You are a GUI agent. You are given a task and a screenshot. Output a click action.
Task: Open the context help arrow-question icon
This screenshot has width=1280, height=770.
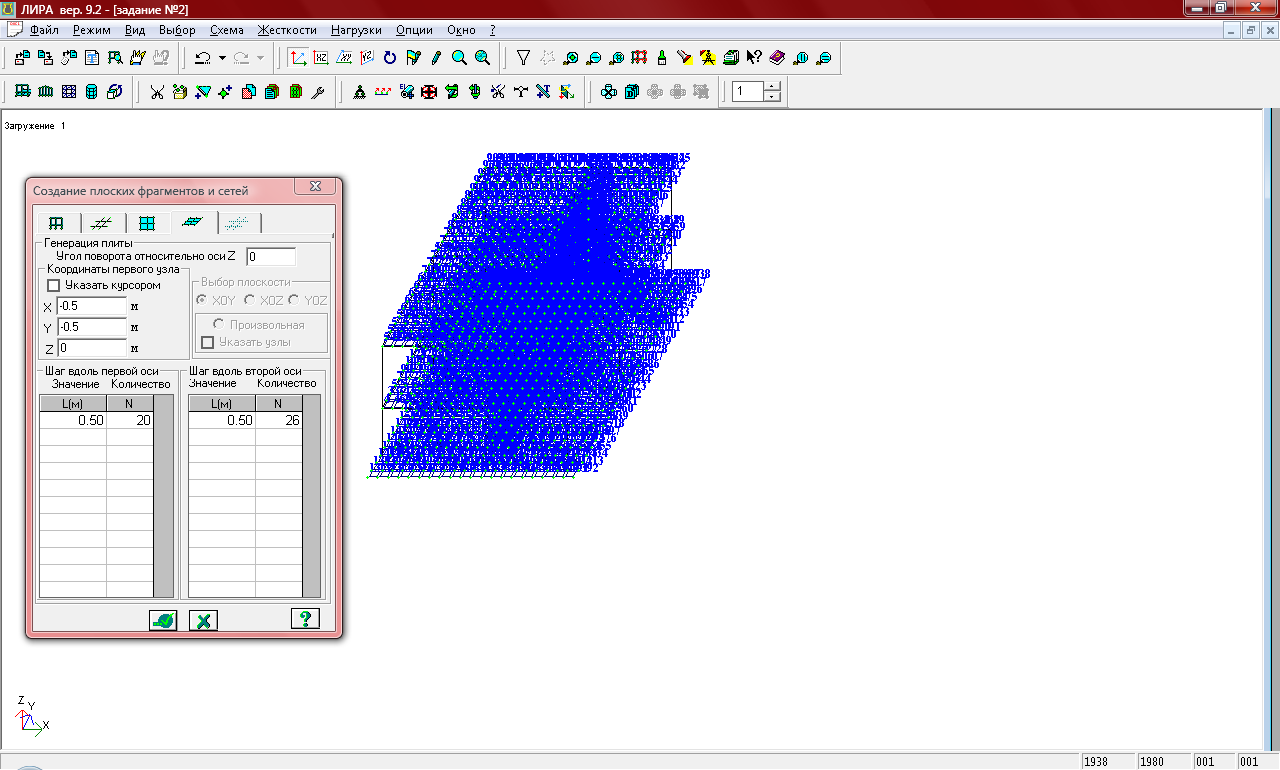coord(754,58)
